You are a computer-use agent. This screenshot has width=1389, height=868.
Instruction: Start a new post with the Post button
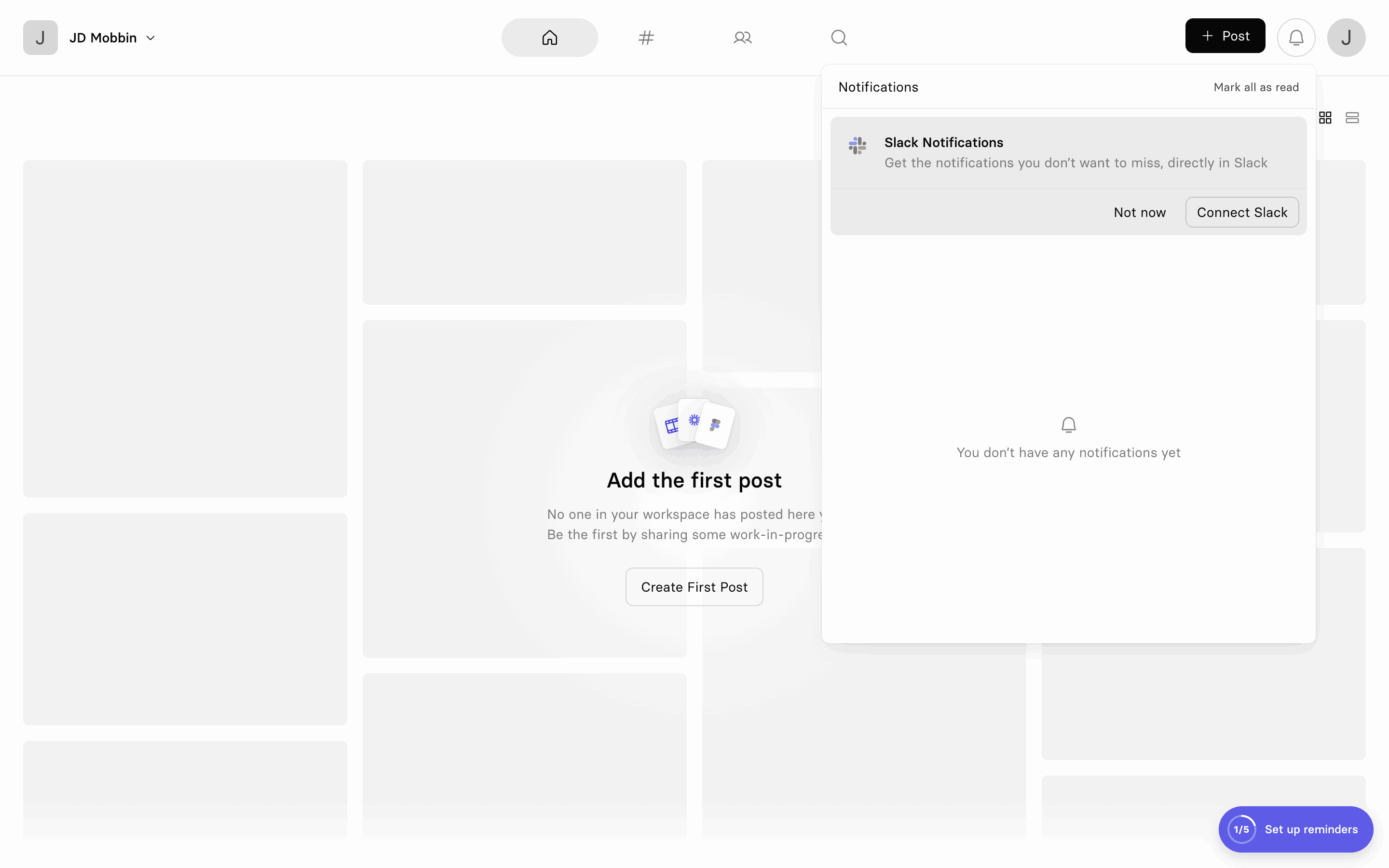point(1224,36)
